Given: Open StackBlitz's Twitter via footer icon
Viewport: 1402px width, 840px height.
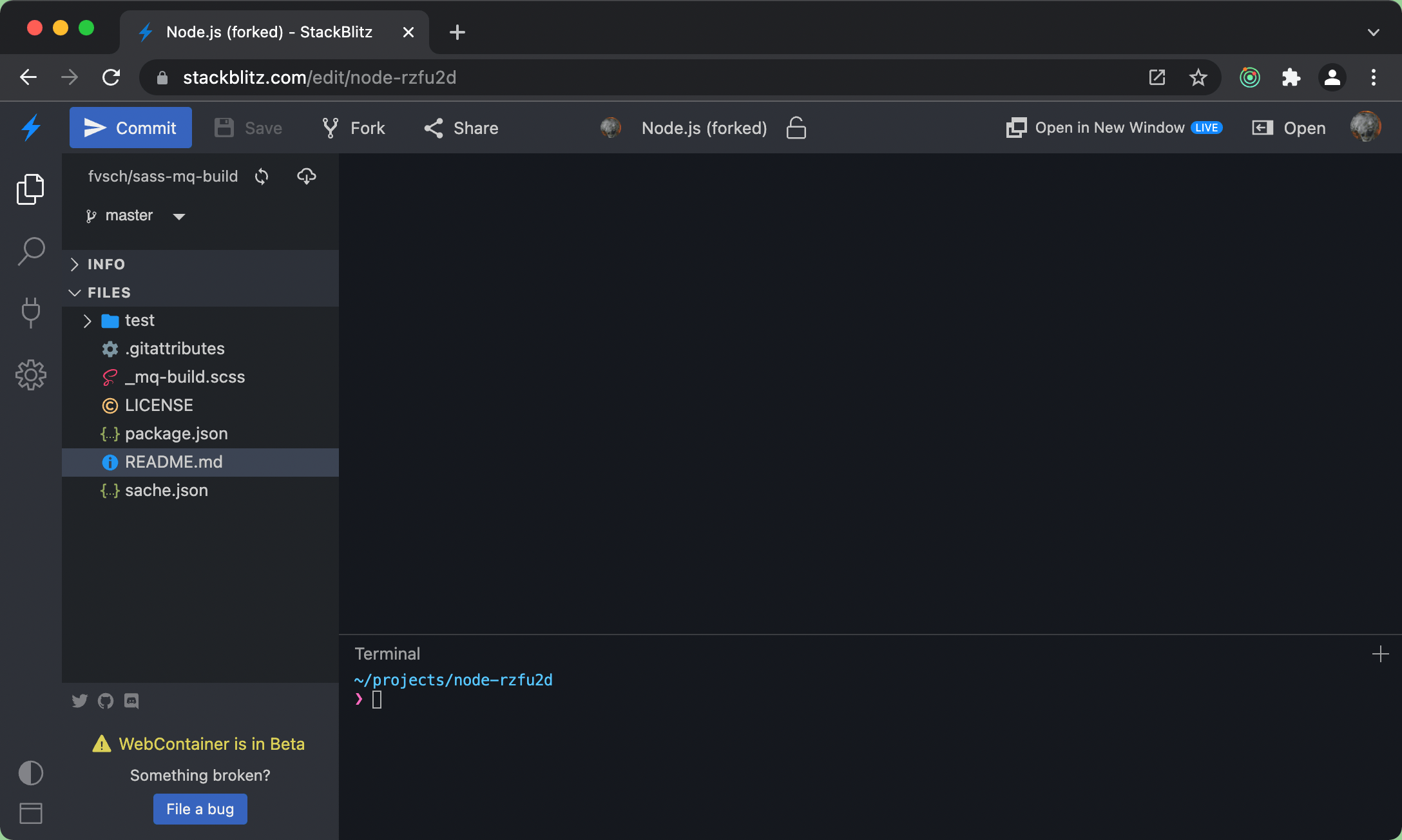Looking at the screenshot, I should (x=80, y=701).
